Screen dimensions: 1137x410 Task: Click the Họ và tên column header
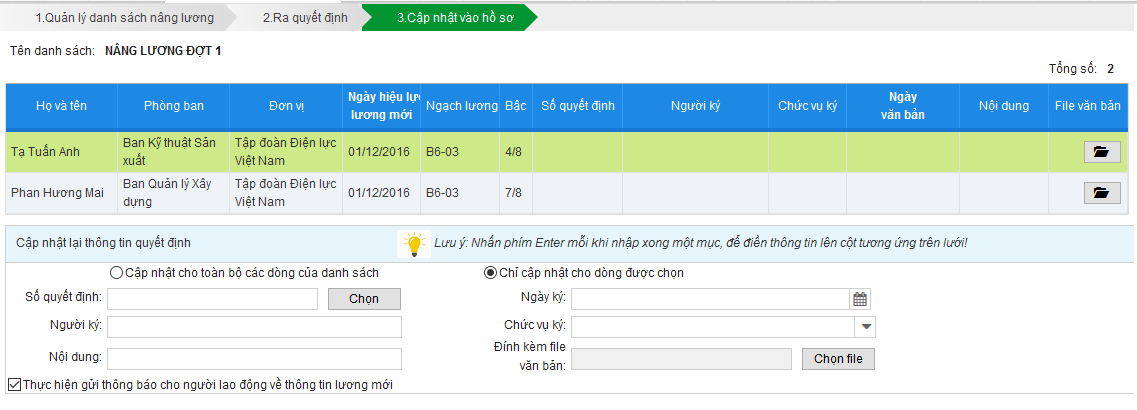pyautogui.click(x=62, y=106)
